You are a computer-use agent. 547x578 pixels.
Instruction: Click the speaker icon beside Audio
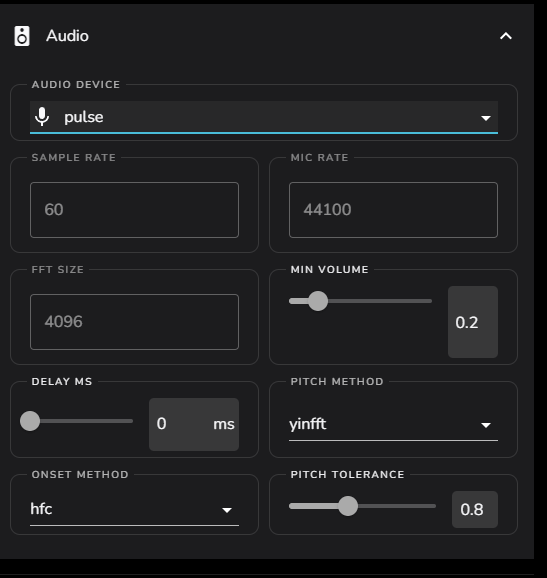point(22,36)
